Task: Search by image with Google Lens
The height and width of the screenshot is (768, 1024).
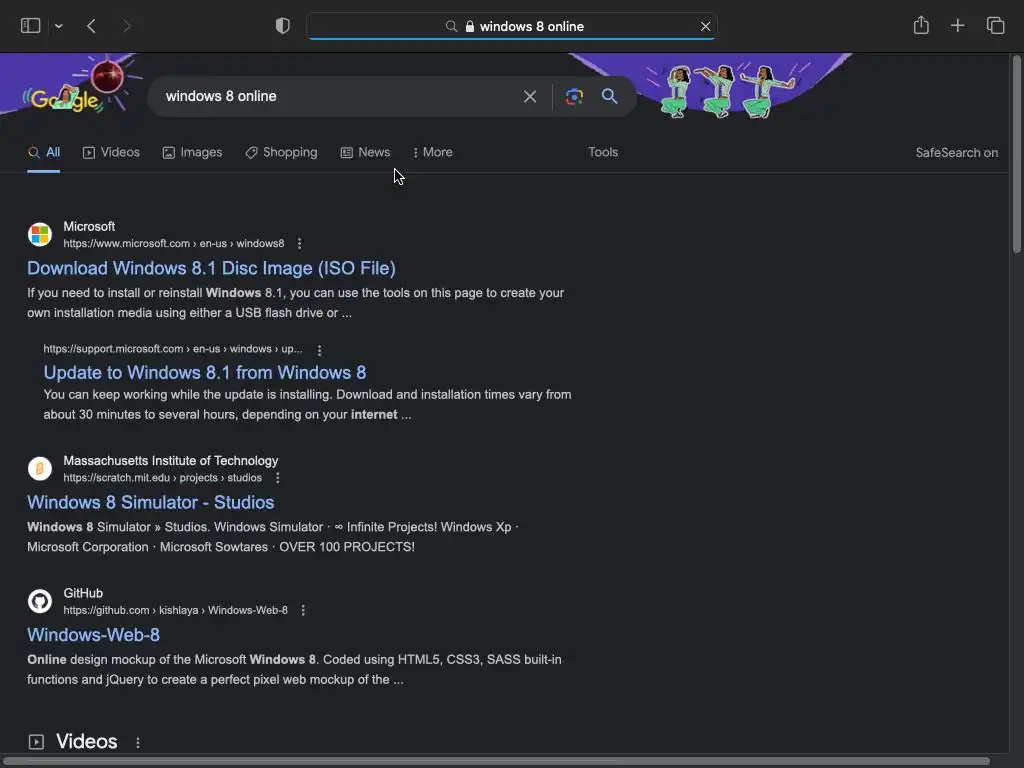Action: [574, 97]
